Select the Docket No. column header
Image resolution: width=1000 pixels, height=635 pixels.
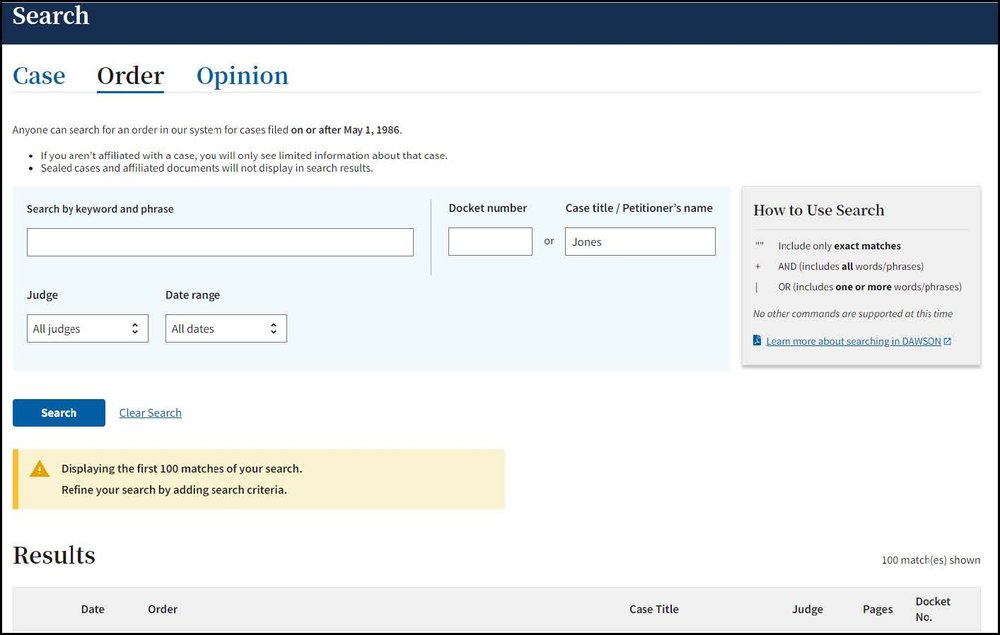pyautogui.click(x=933, y=609)
